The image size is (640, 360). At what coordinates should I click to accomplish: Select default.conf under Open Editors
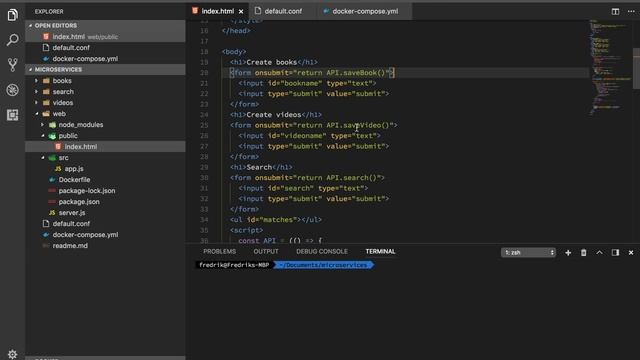coord(105,48)
